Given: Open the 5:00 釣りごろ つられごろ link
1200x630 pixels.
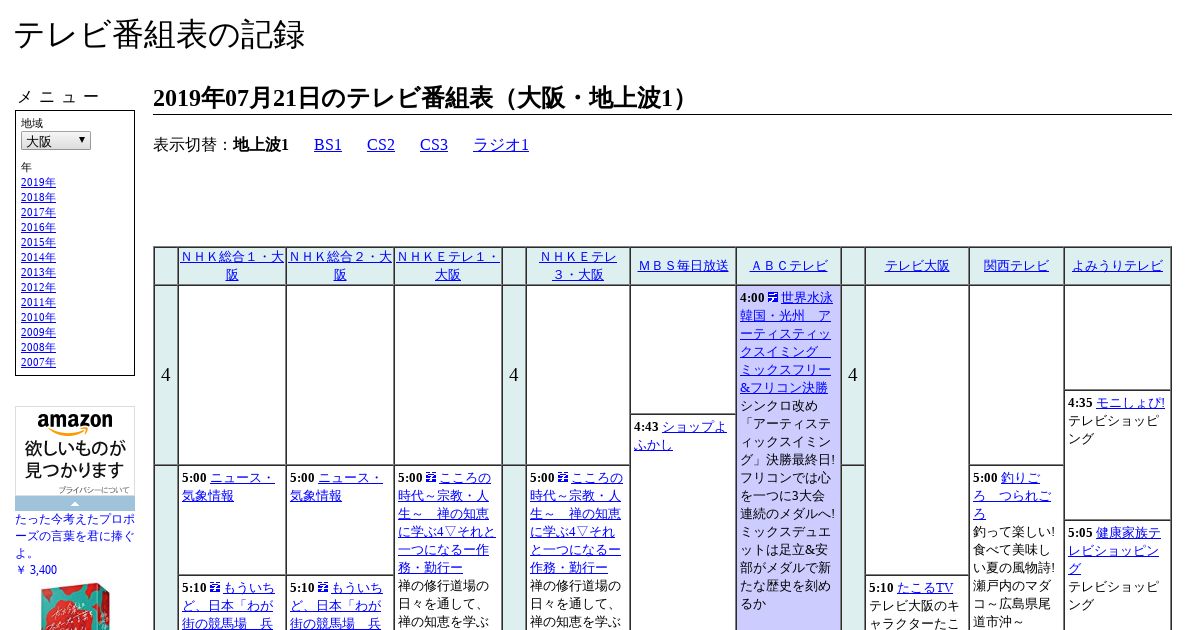Looking at the screenshot, I should tap(1012, 496).
